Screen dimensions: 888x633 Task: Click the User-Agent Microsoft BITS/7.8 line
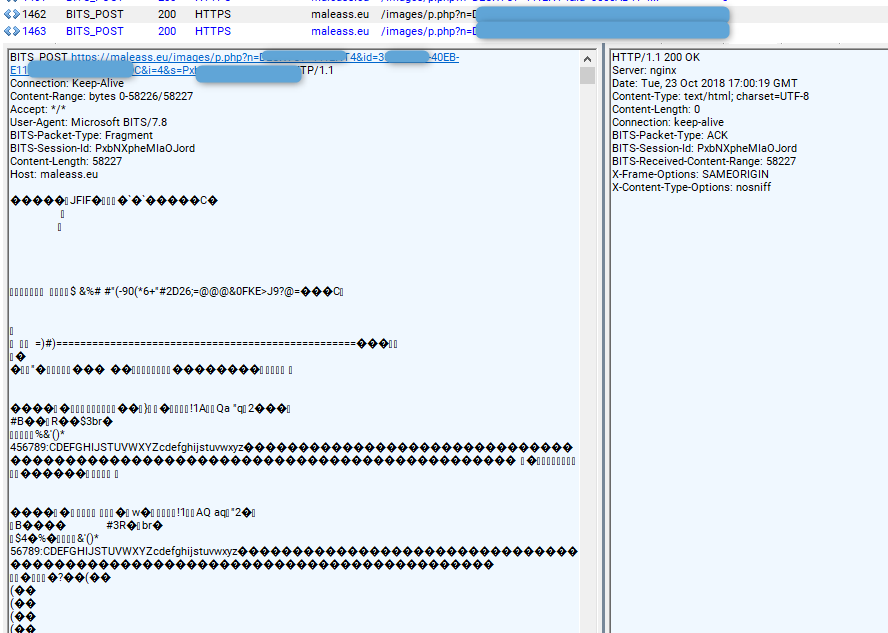point(88,122)
